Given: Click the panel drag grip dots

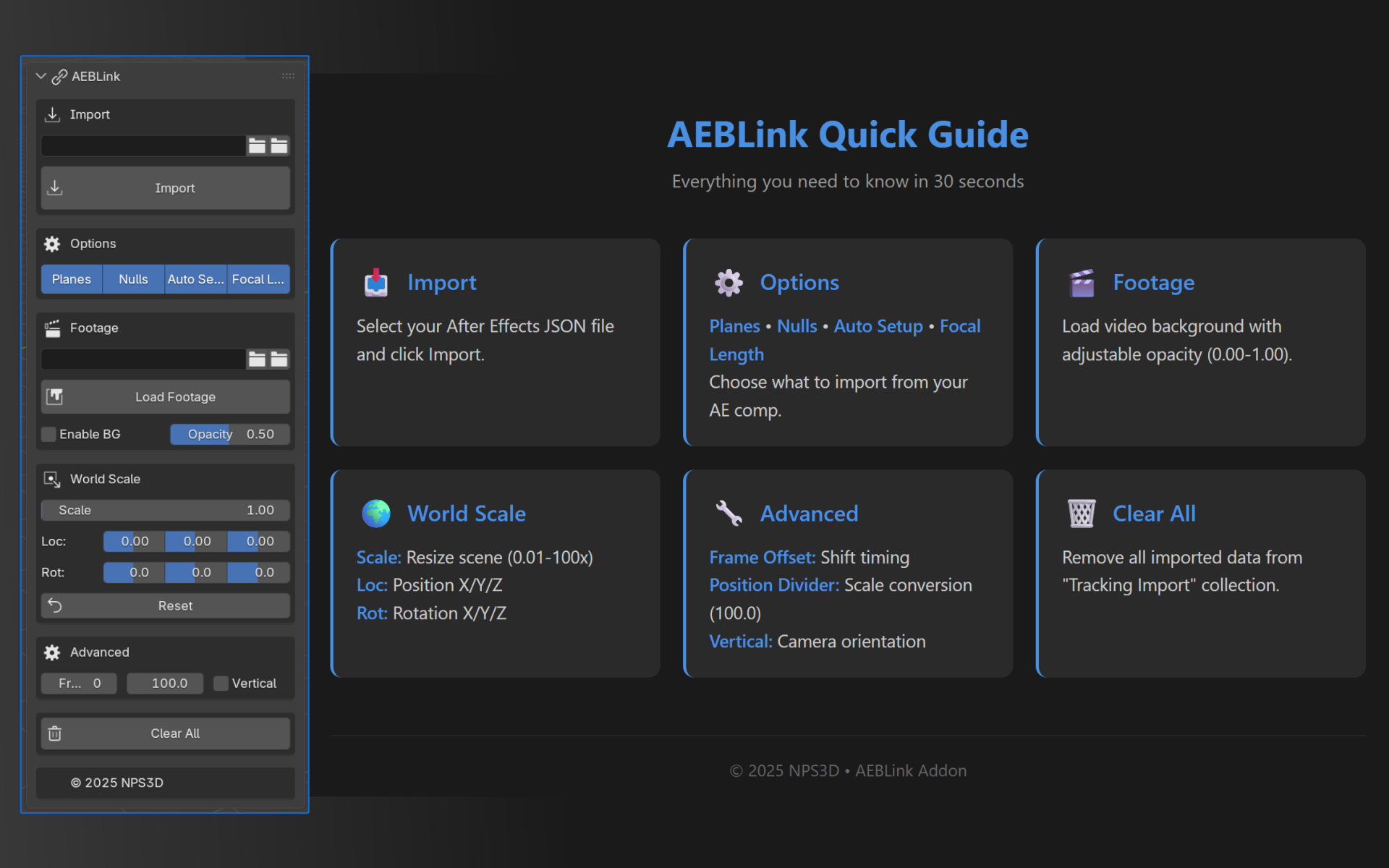Looking at the screenshot, I should click(x=288, y=76).
